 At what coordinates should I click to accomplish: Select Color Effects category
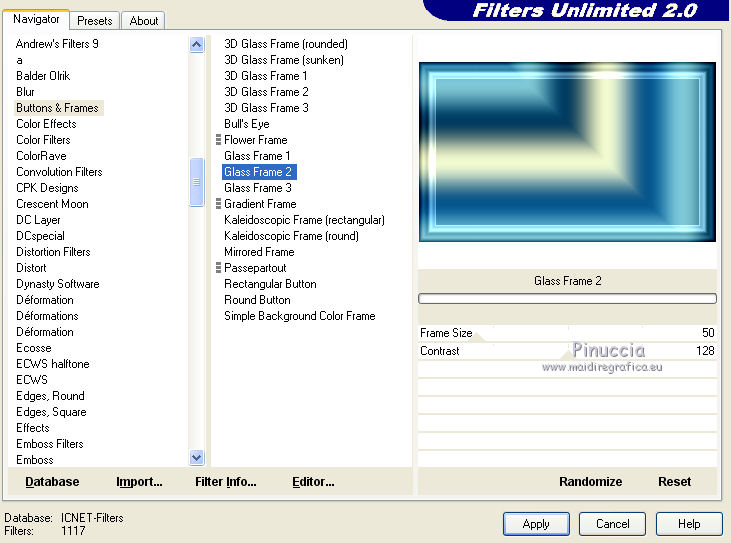click(x=46, y=124)
